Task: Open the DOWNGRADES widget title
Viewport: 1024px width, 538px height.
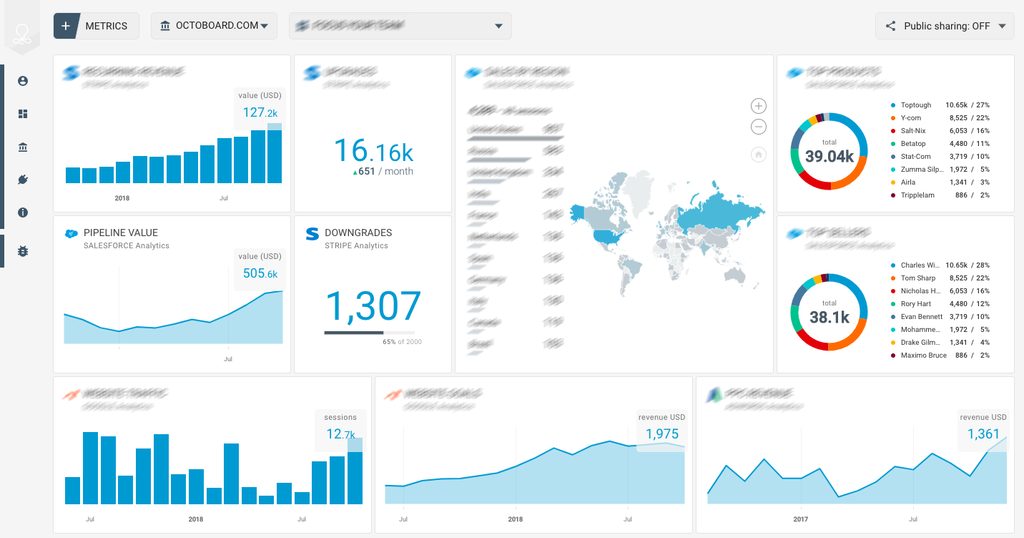Action: [358, 232]
